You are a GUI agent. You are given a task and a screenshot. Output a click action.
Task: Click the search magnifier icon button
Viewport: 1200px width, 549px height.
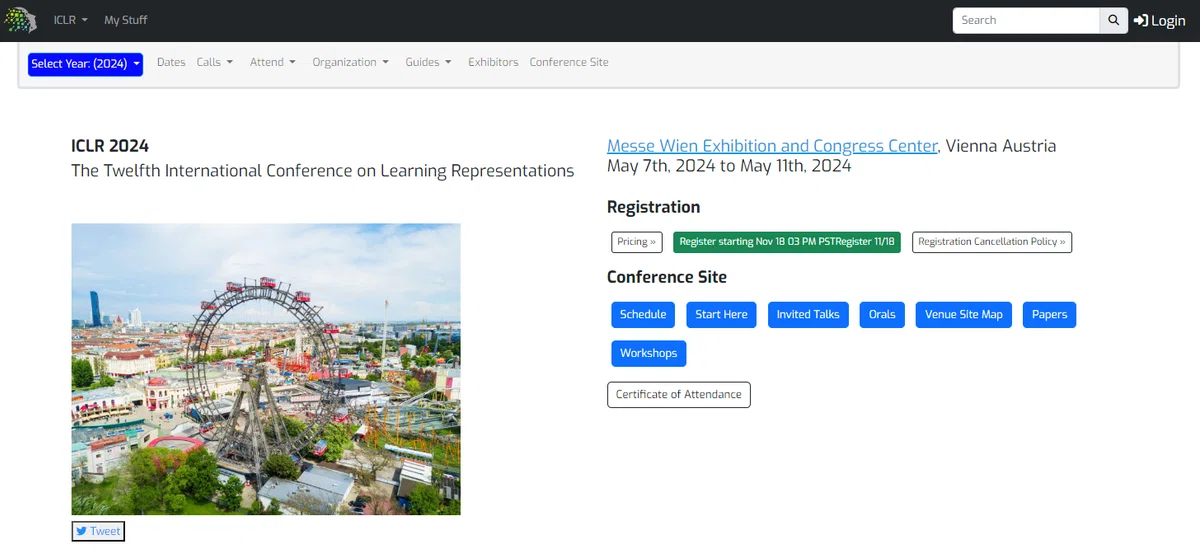point(1113,20)
